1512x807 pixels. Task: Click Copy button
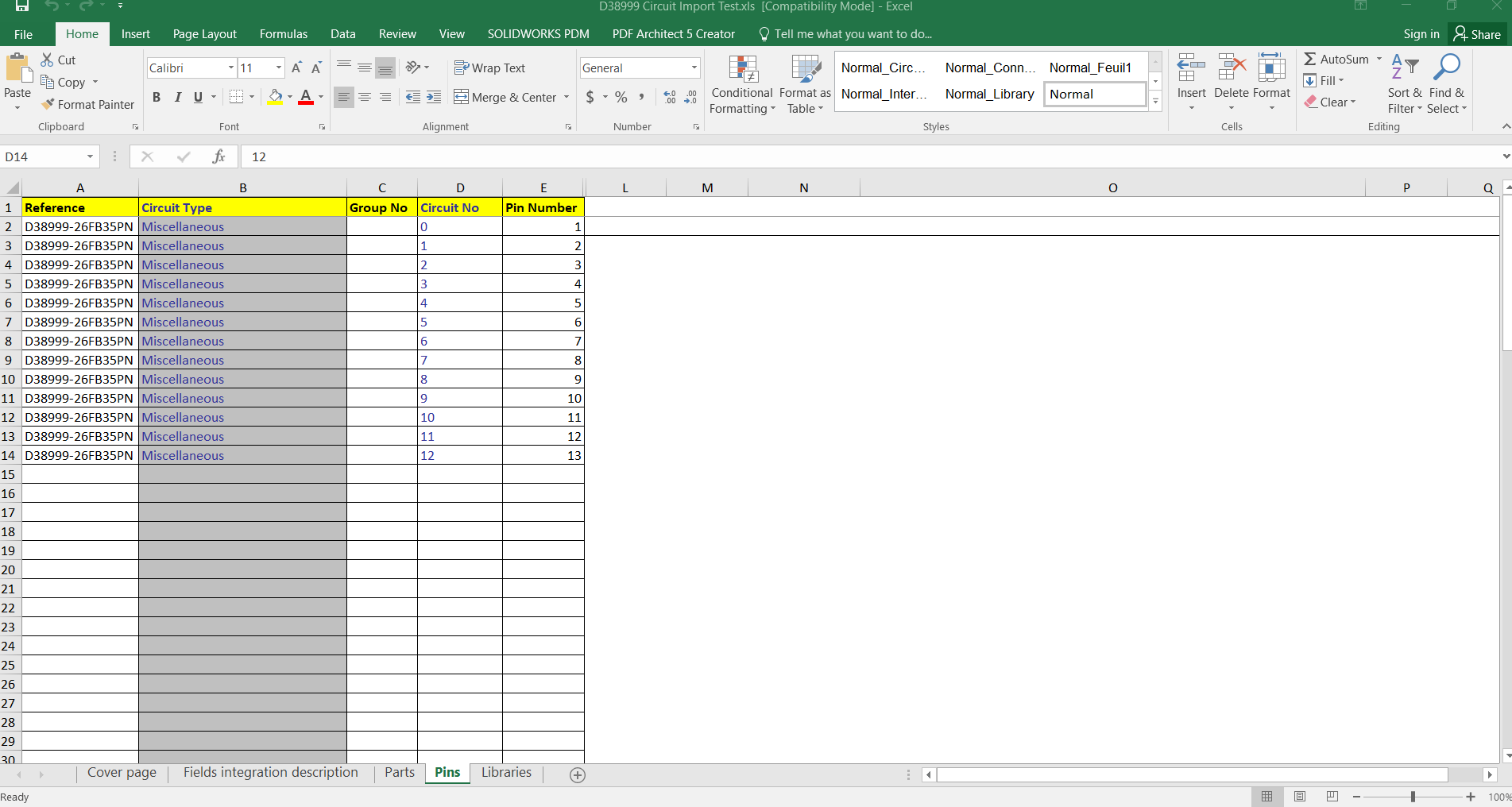(64, 82)
